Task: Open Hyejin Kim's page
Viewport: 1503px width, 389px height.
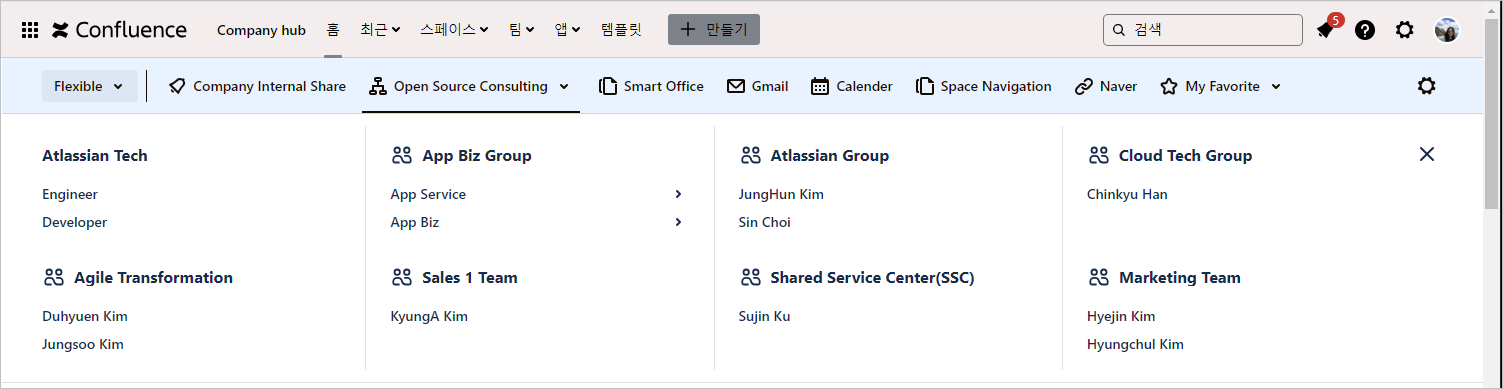Action: [x=1121, y=316]
